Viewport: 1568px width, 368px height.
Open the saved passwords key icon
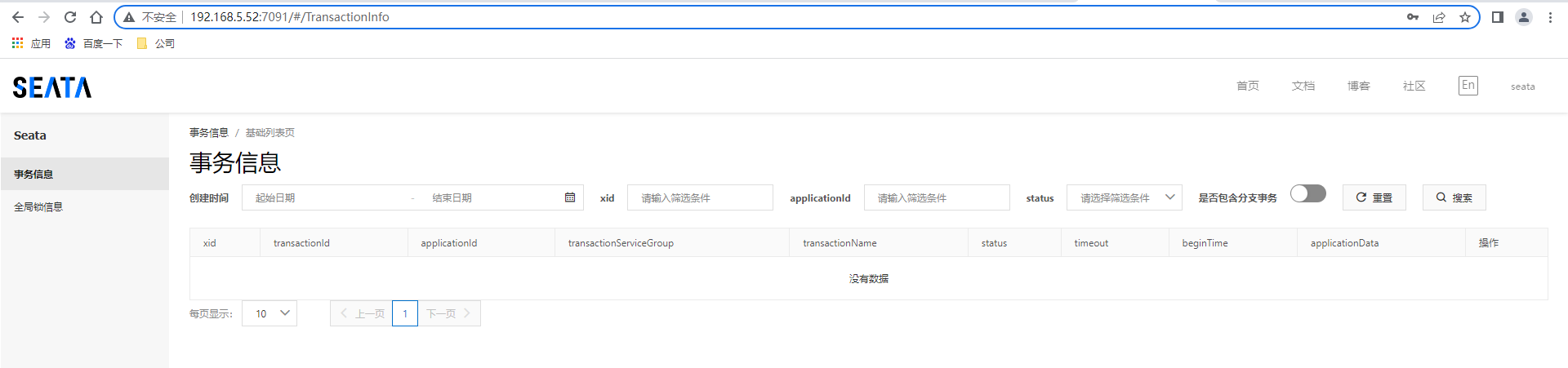click(1413, 17)
